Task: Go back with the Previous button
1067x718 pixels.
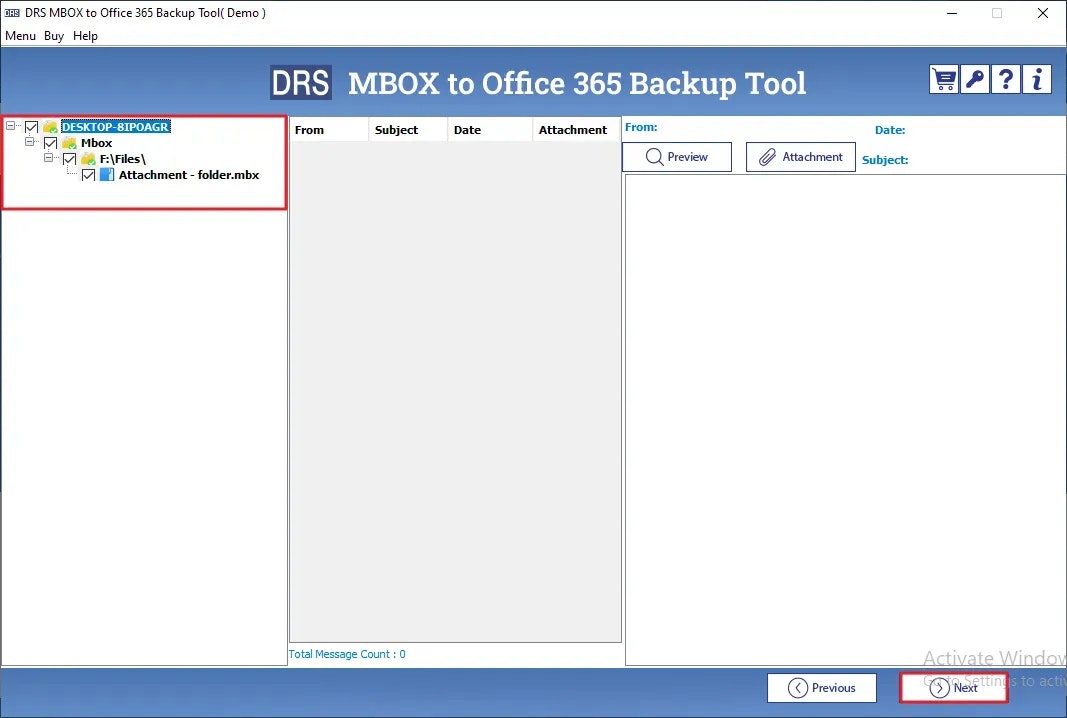Action: [x=822, y=688]
